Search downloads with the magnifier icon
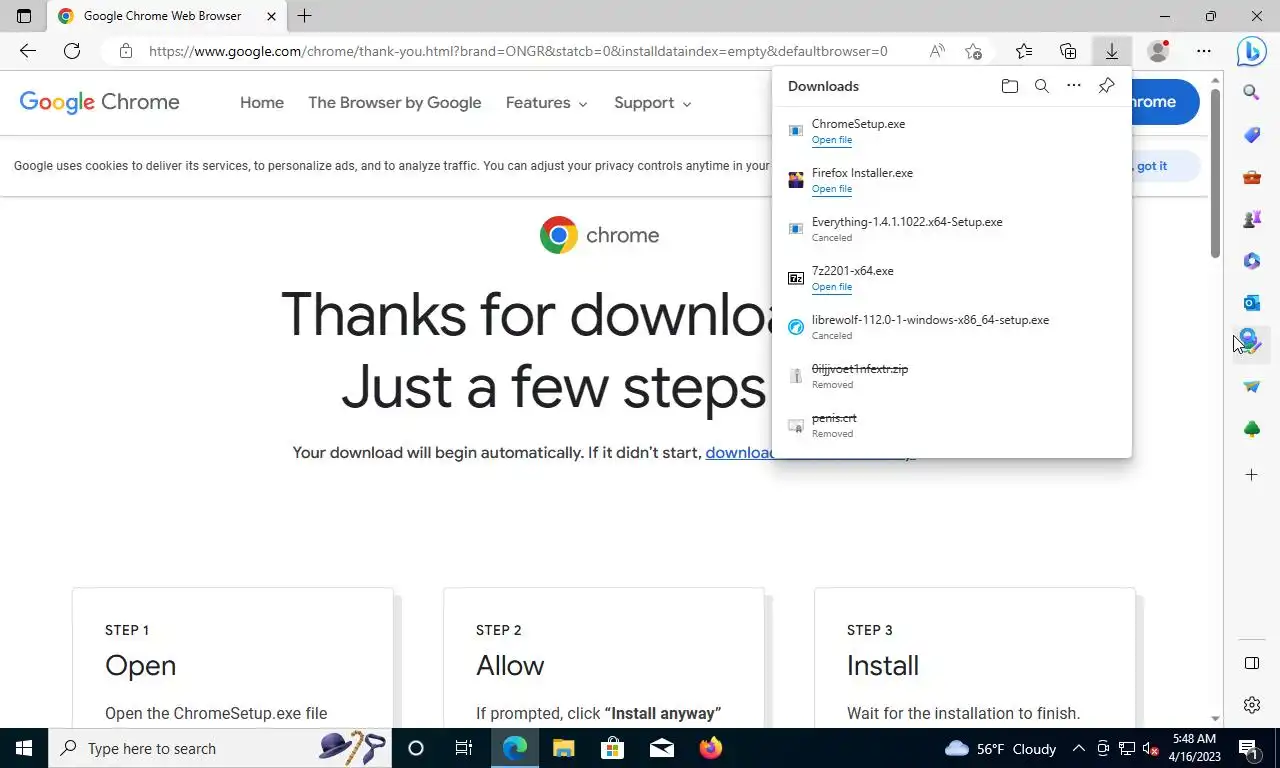The height and width of the screenshot is (768, 1280). (x=1042, y=86)
